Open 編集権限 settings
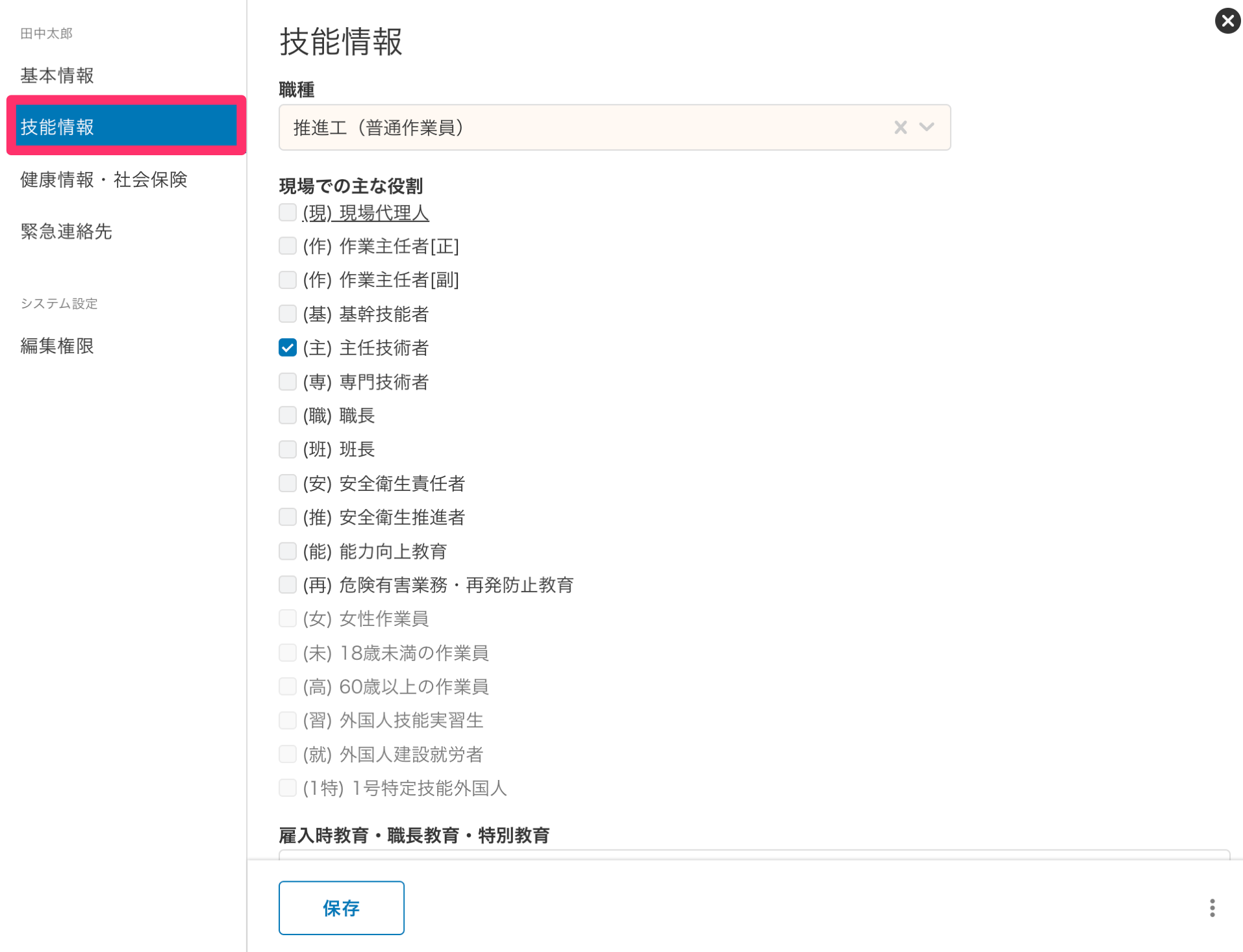The height and width of the screenshot is (952, 1243). click(x=57, y=345)
